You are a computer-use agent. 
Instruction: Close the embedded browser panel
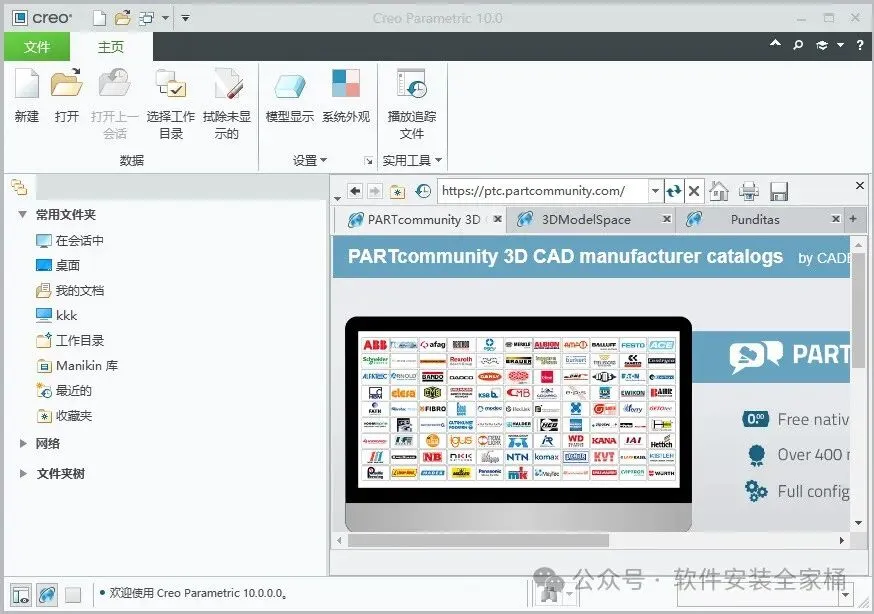860,185
